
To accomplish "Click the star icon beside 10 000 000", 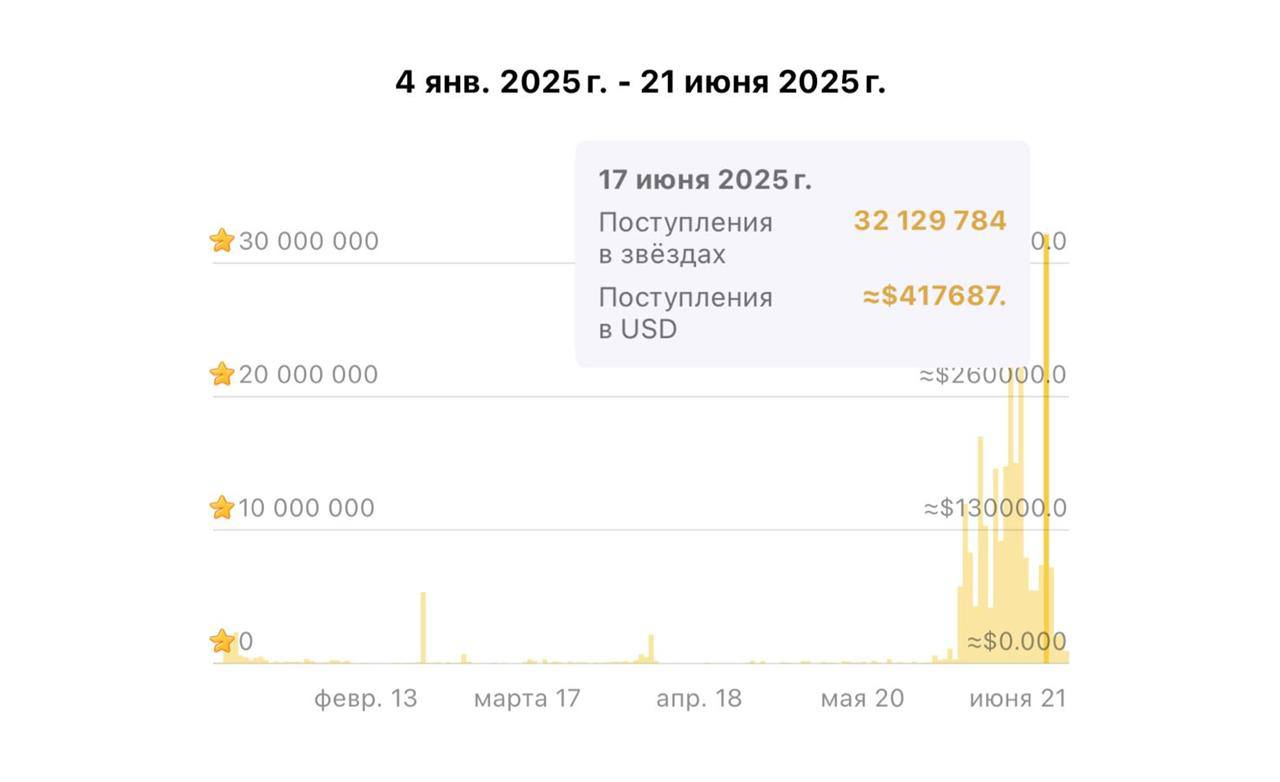I will point(221,507).
